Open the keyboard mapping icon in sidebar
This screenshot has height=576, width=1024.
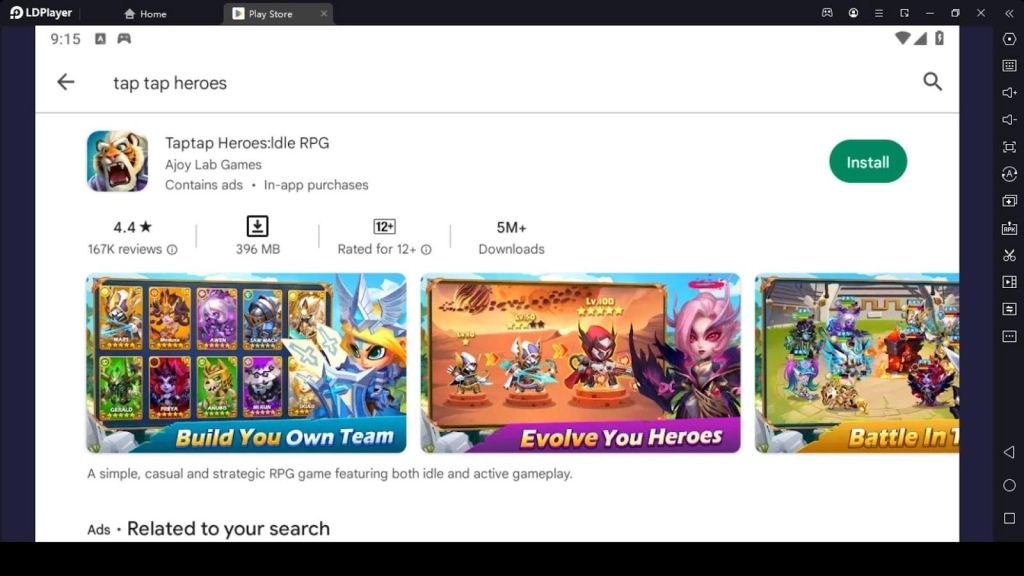point(1009,65)
